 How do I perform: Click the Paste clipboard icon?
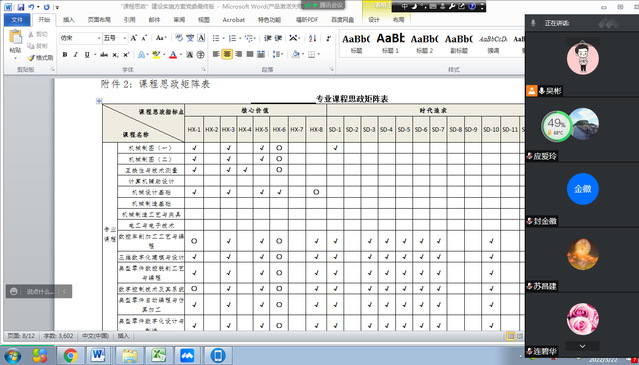click(15, 43)
